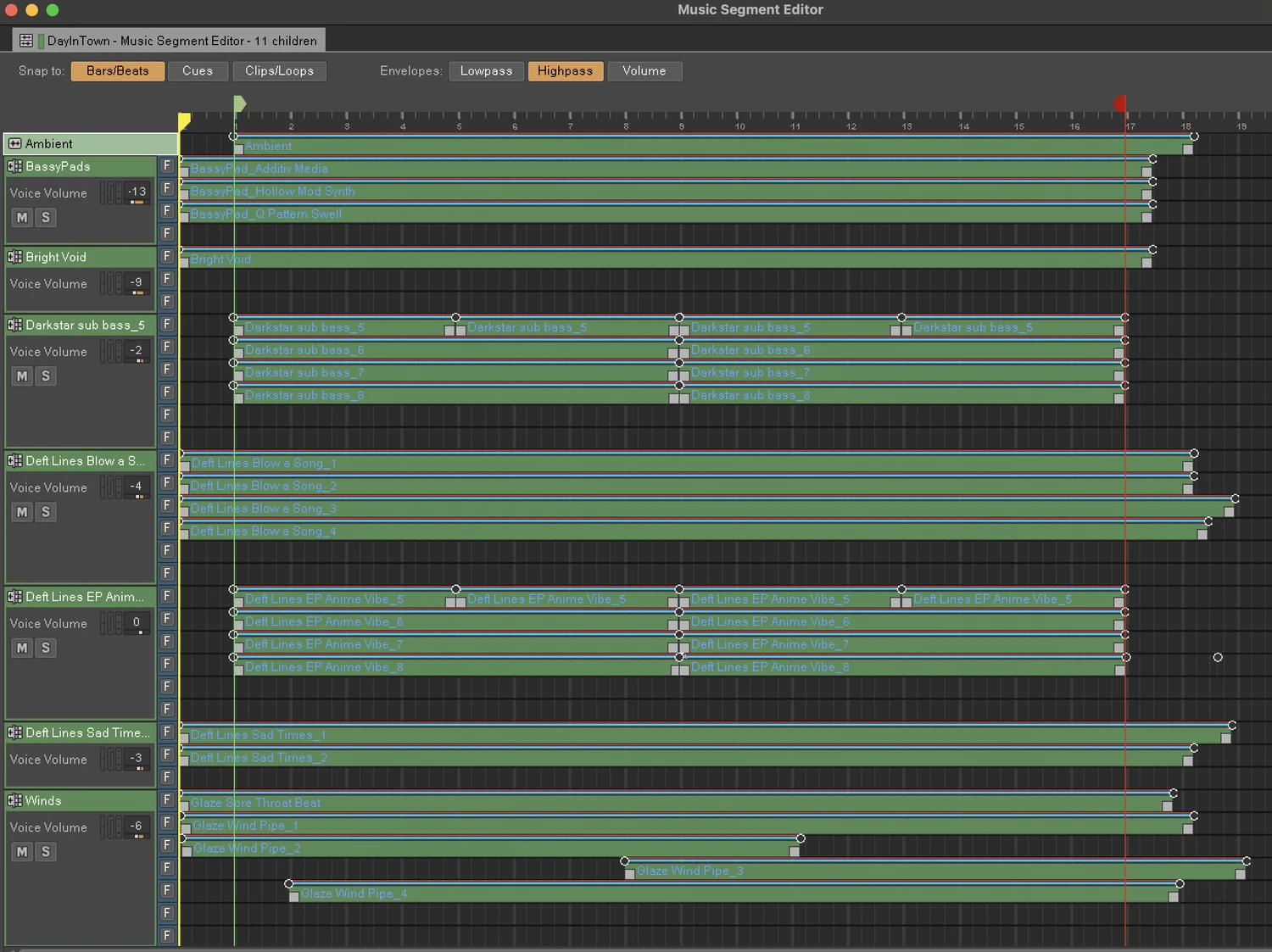Image resolution: width=1272 pixels, height=952 pixels.
Task: Click the Darkstar sub bass_5 track icon
Action: coord(14,325)
